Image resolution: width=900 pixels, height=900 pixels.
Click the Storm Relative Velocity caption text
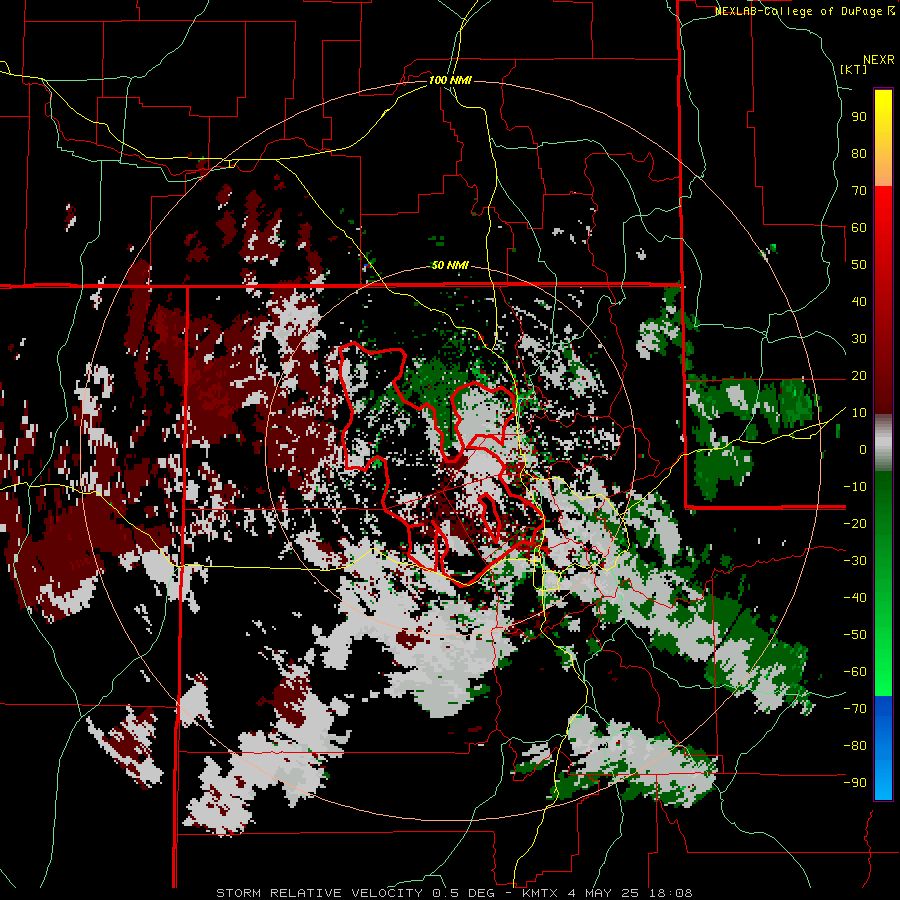pyautogui.click(x=454, y=893)
